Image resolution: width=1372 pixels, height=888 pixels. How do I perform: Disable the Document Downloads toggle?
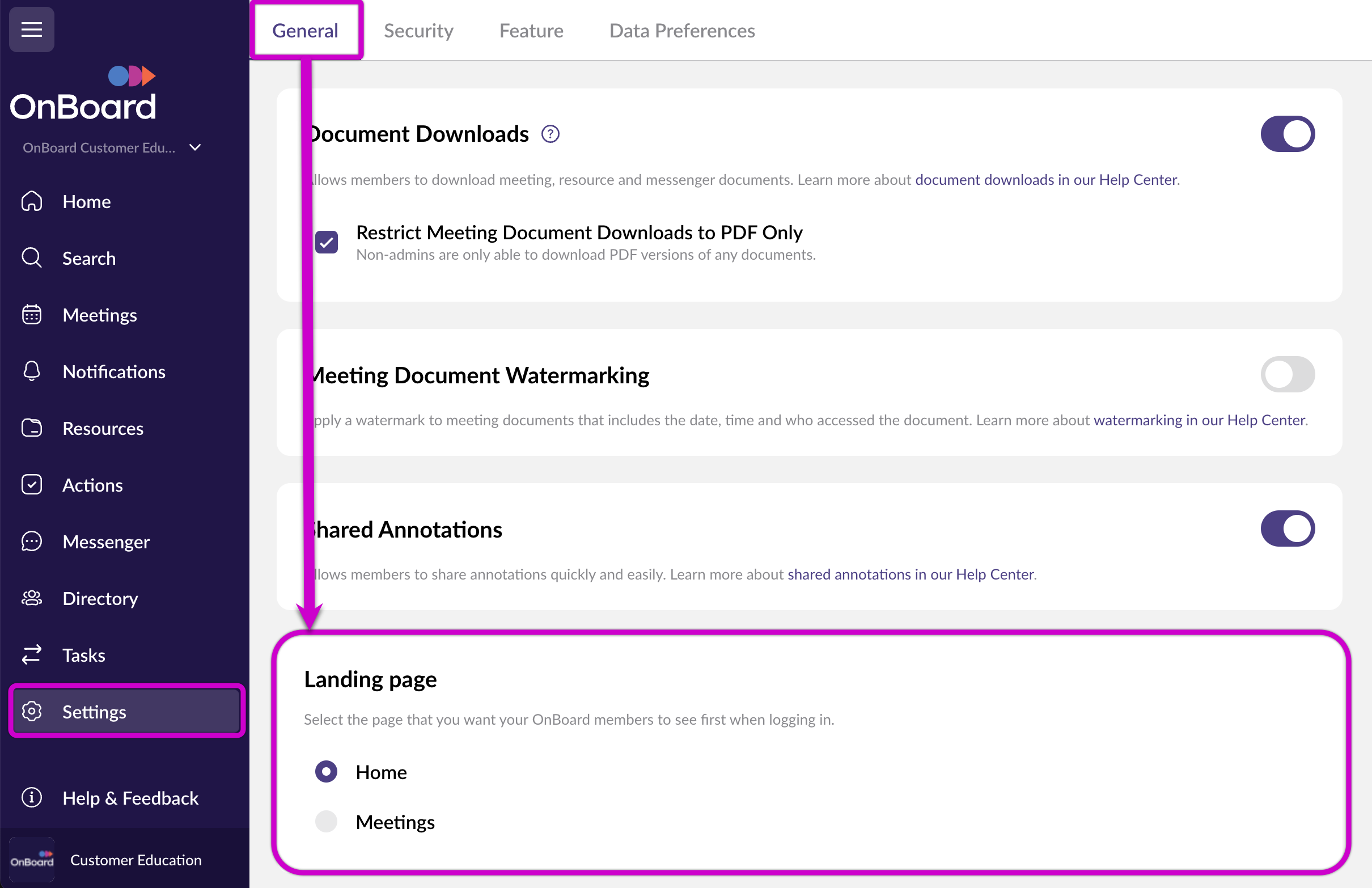1287,134
